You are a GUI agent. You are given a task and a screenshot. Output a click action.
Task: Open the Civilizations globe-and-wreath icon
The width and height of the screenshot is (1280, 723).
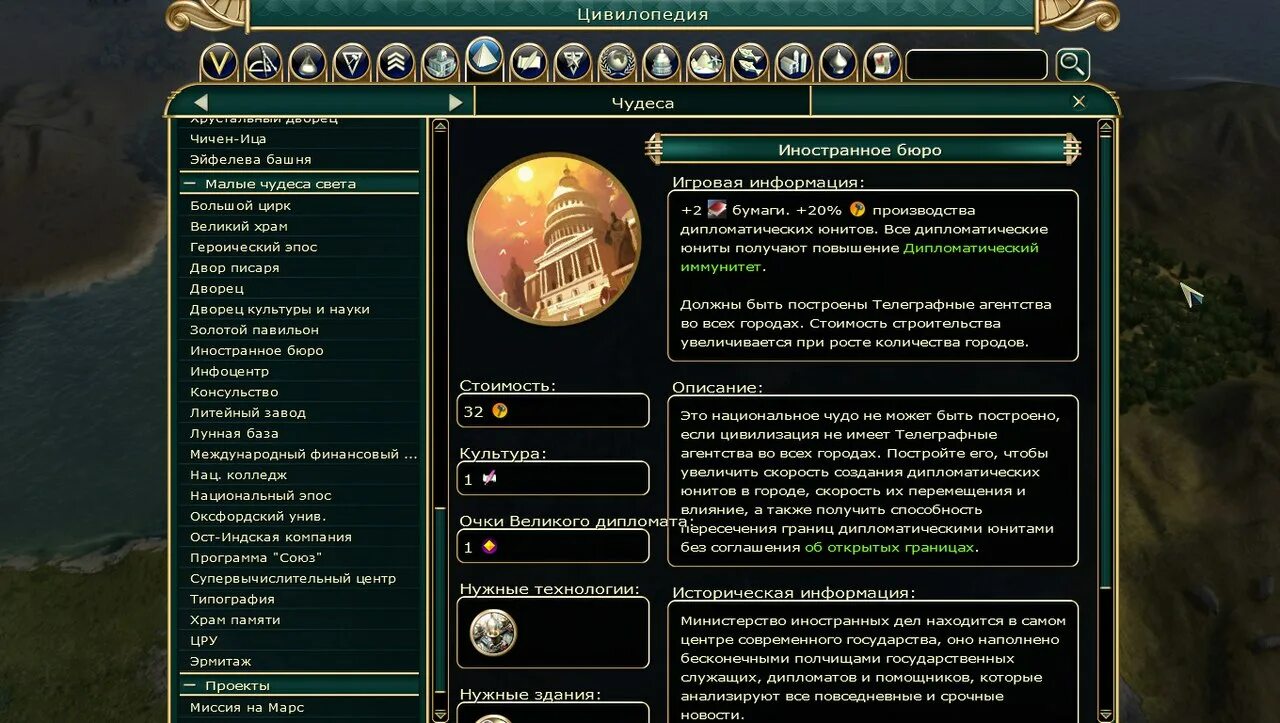click(x=617, y=63)
